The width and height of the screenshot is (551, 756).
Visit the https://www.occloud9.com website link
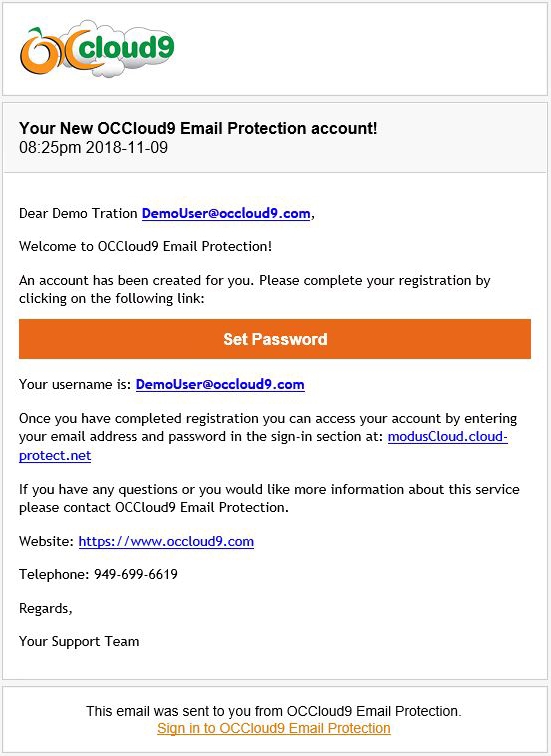(166, 541)
